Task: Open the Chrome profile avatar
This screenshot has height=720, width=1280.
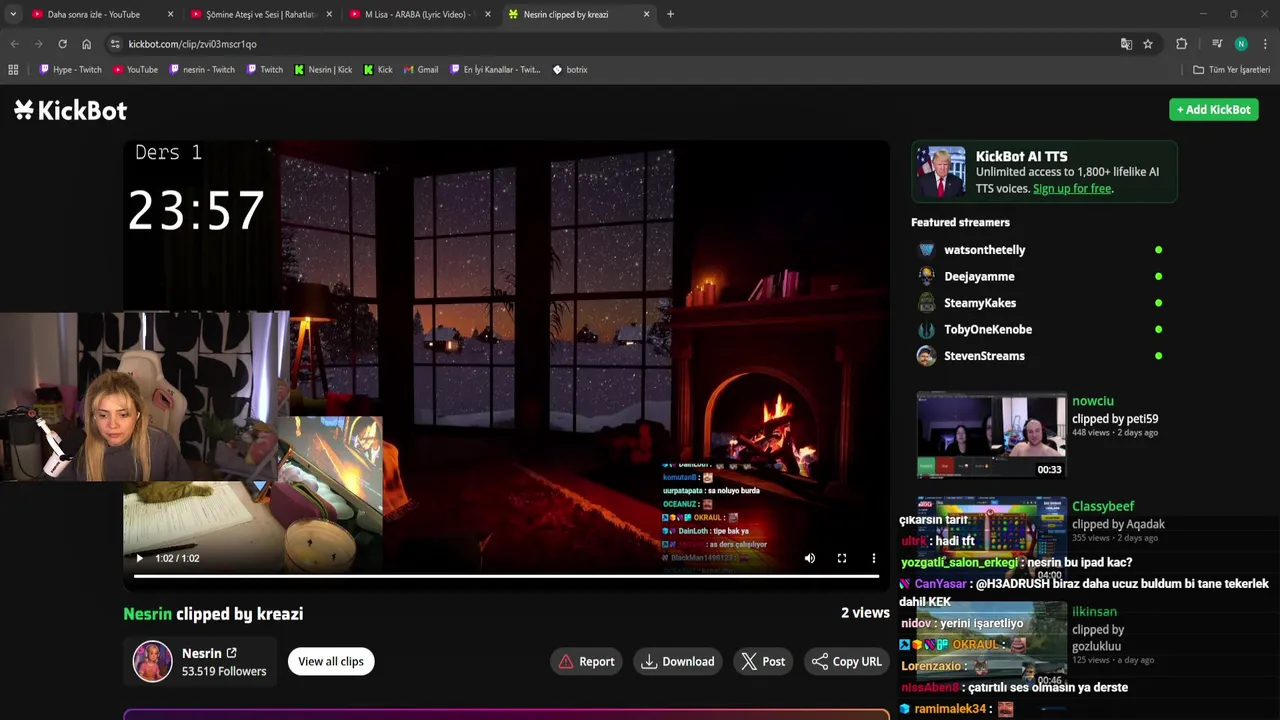Action: [1241, 44]
